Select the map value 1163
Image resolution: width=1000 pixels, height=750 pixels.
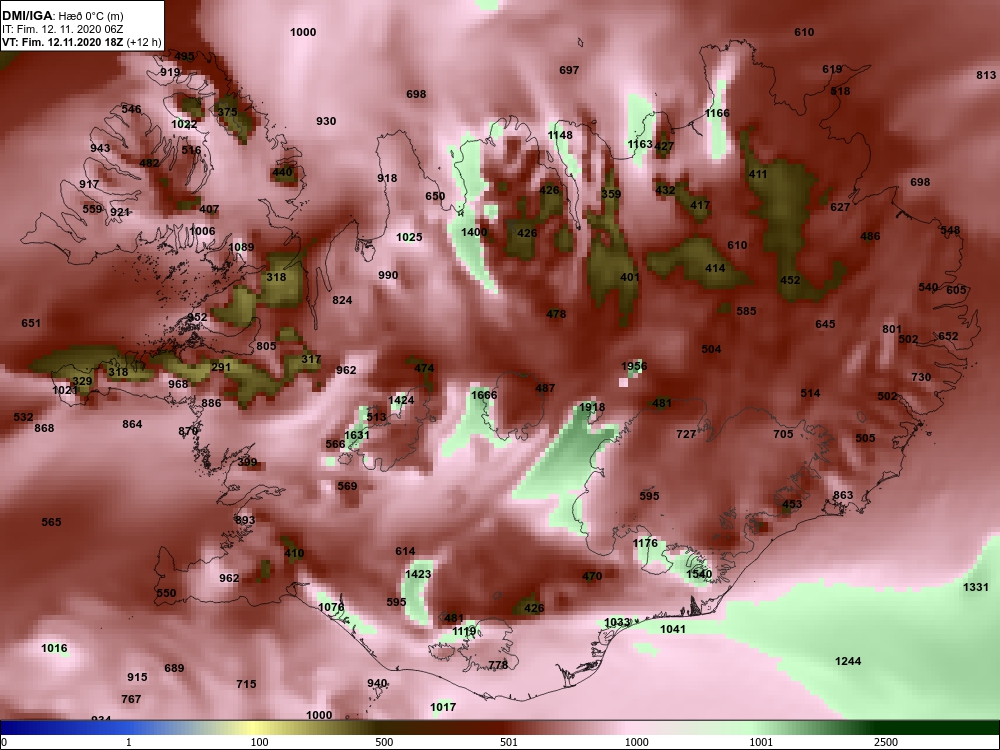(640, 144)
